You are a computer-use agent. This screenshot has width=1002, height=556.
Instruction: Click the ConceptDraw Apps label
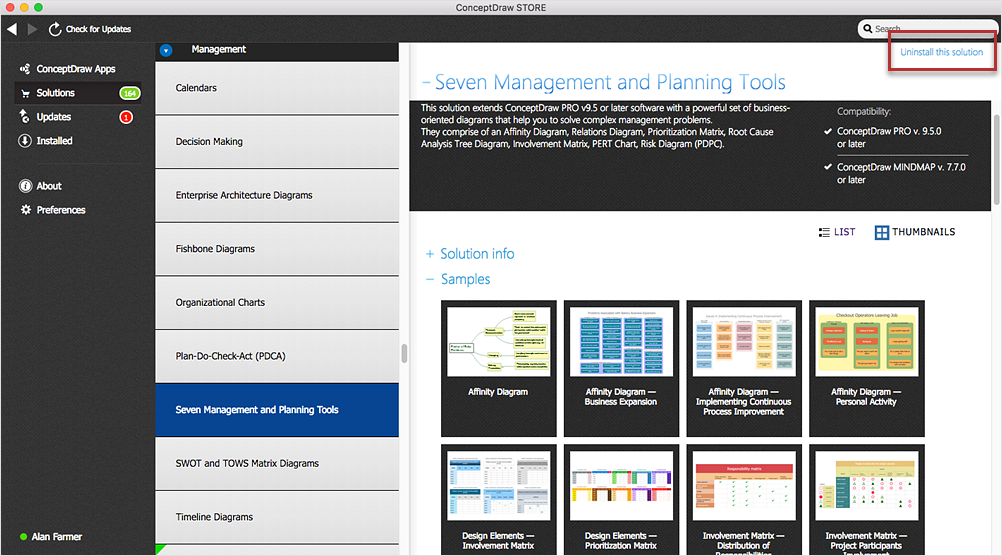[75, 69]
